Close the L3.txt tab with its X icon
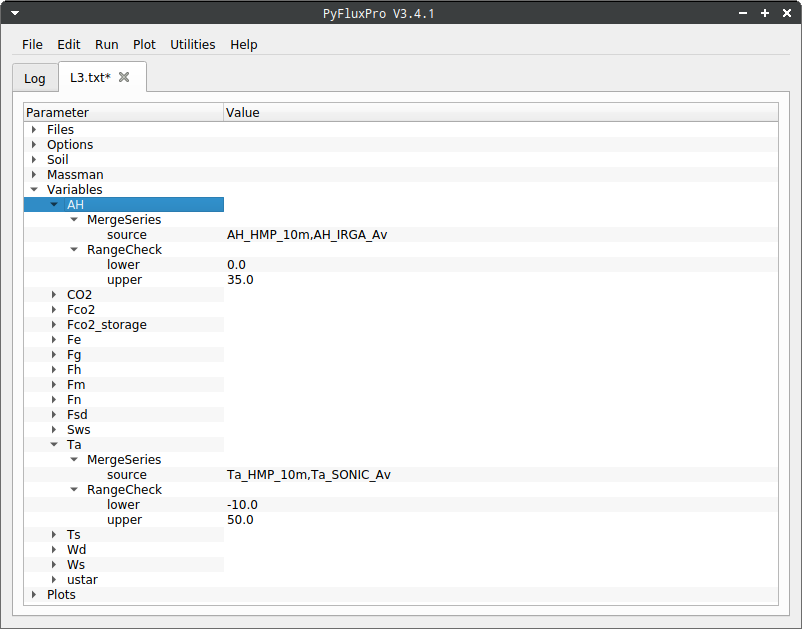 124,77
